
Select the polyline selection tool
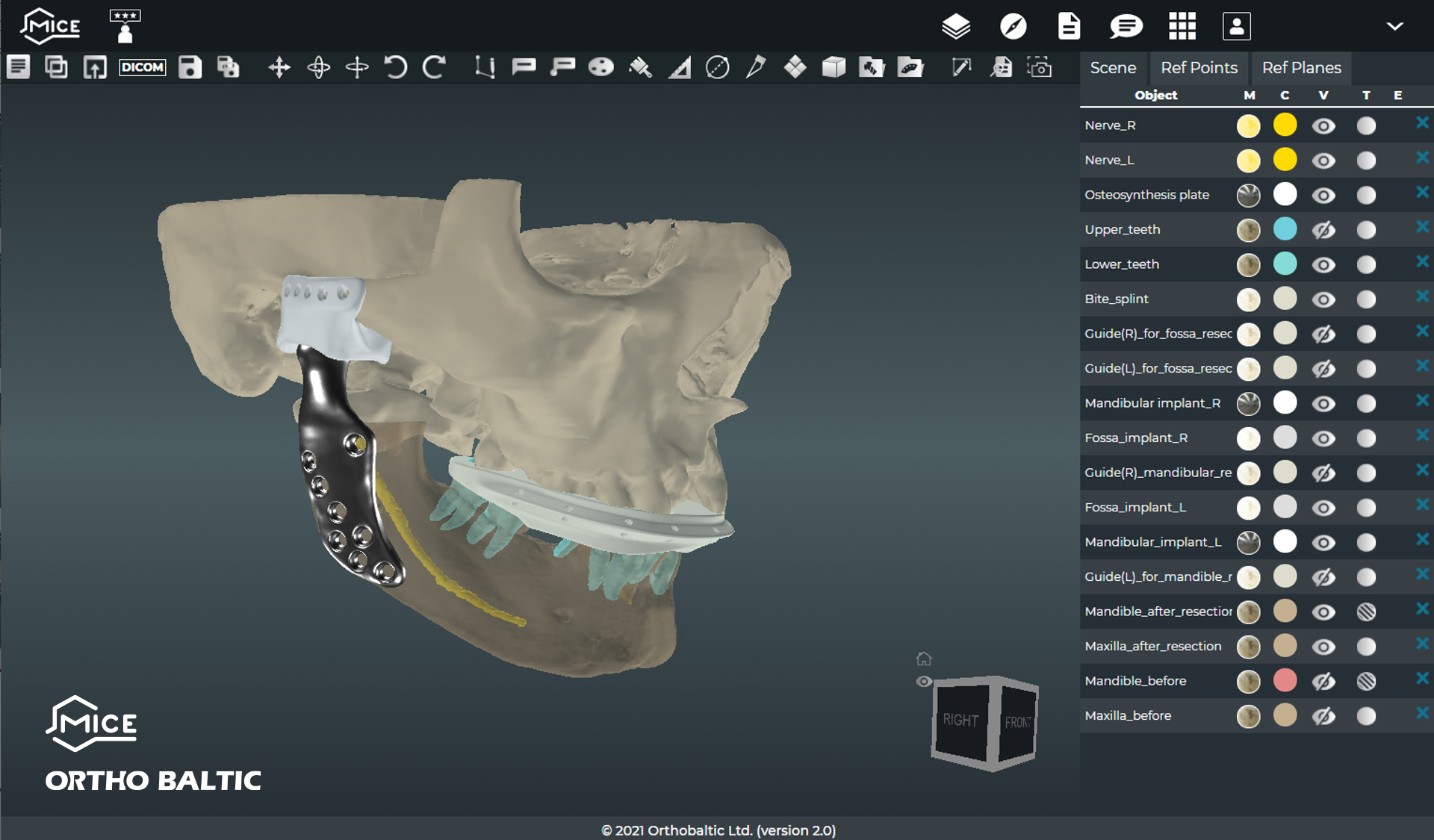485,67
